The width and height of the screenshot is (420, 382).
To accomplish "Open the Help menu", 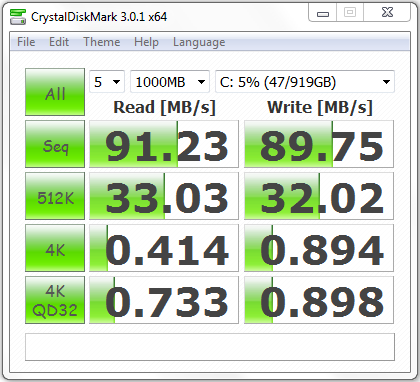I will [146, 42].
